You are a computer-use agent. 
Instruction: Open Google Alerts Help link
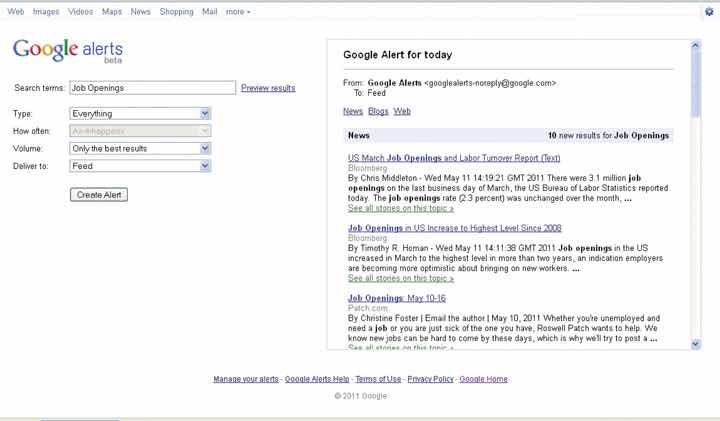click(317, 380)
